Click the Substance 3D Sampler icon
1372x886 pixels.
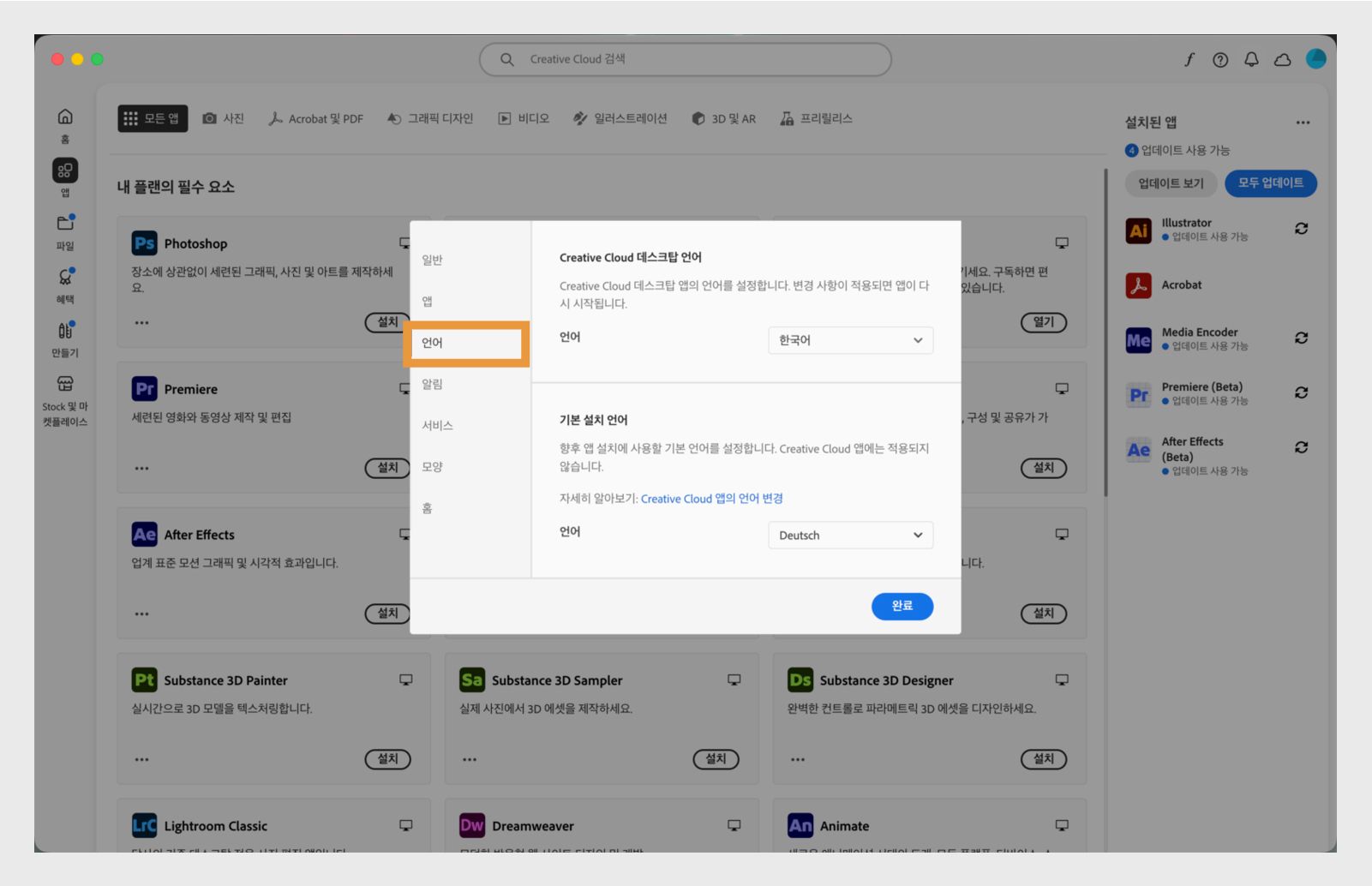click(x=472, y=680)
